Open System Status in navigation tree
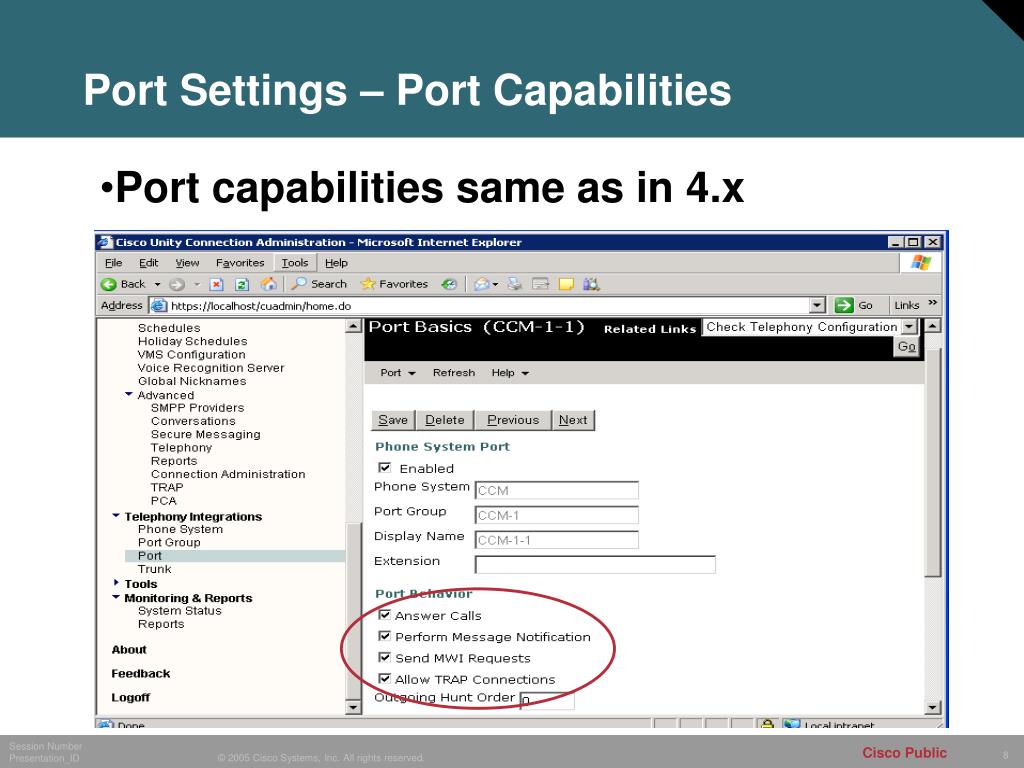This screenshot has height=768, width=1024. click(180, 611)
